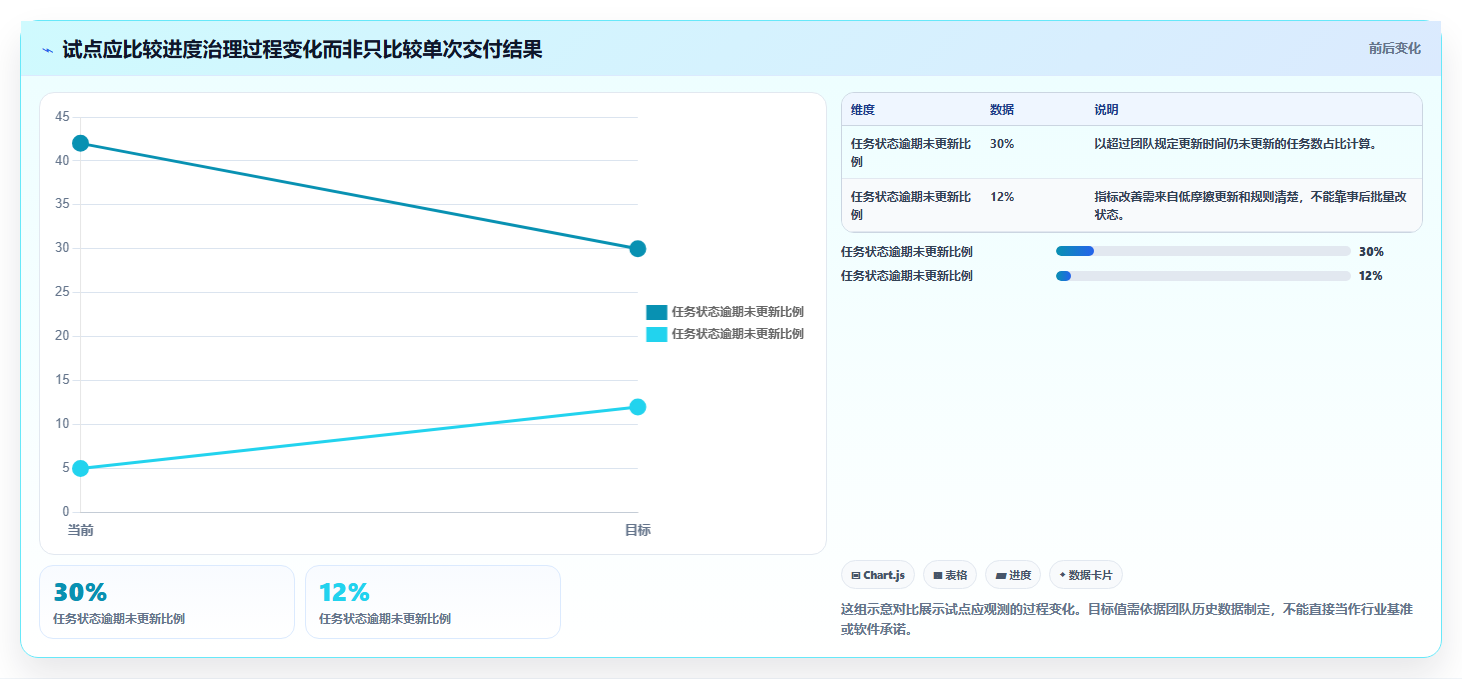Click the 30% value right of progress bar
The width and height of the screenshot is (1462, 679).
click(x=1371, y=252)
